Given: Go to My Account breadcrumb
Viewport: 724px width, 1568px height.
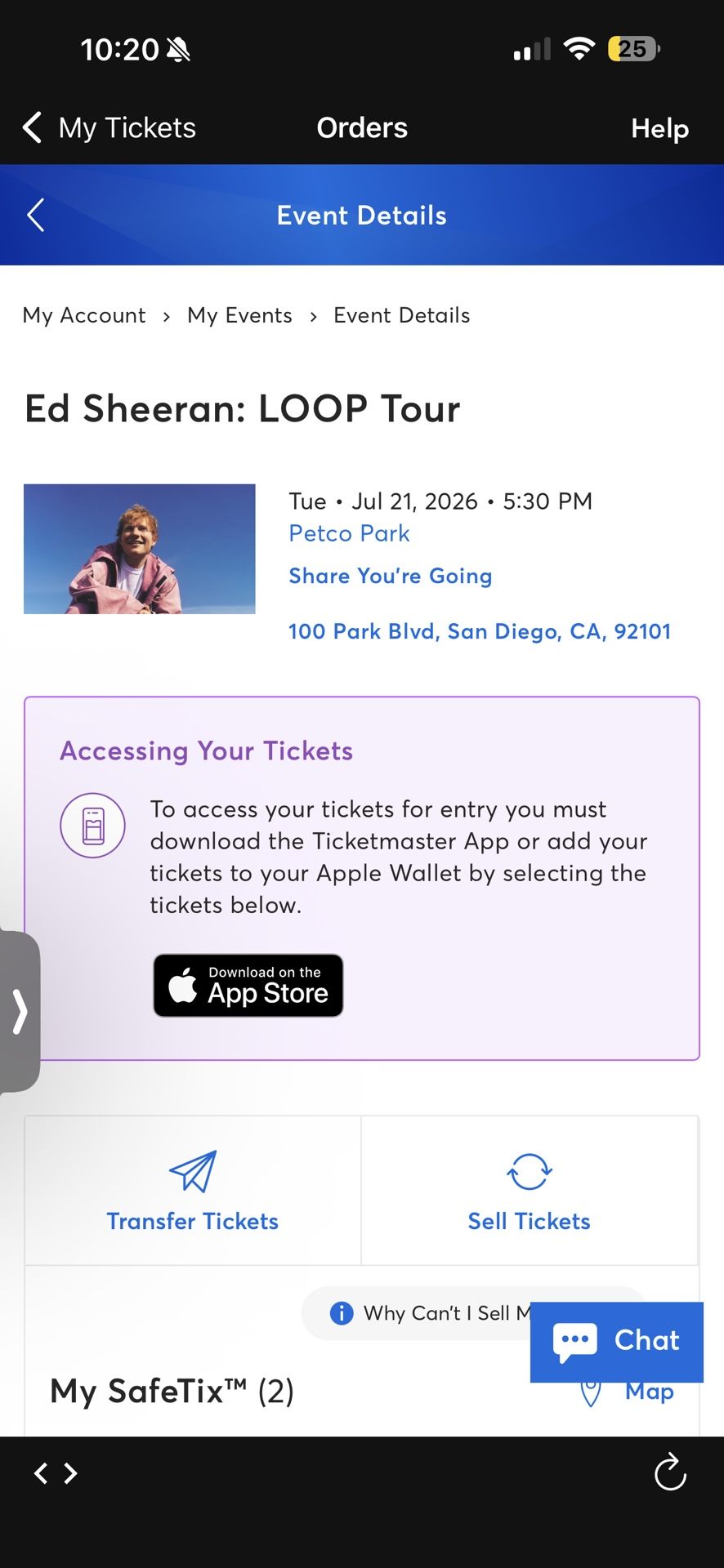Looking at the screenshot, I should point(84,315).
